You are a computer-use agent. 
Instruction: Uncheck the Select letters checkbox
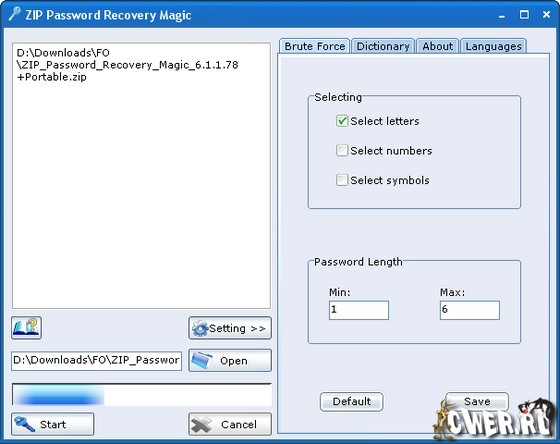click(342, 121)
